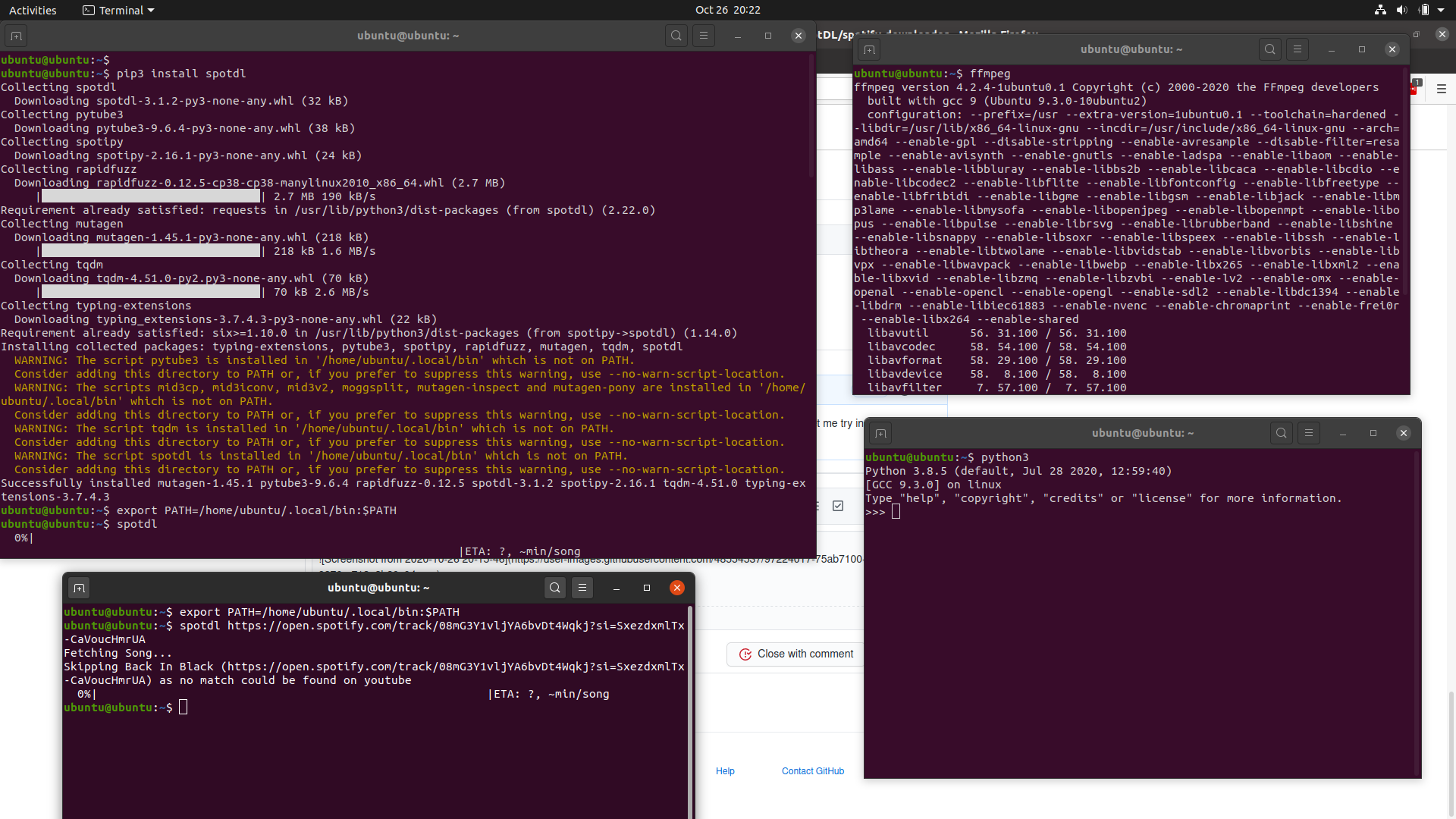1456x819 pixels.
Task: Click the Python 3.8.5 version line
Action: (x=1018, y=471)
